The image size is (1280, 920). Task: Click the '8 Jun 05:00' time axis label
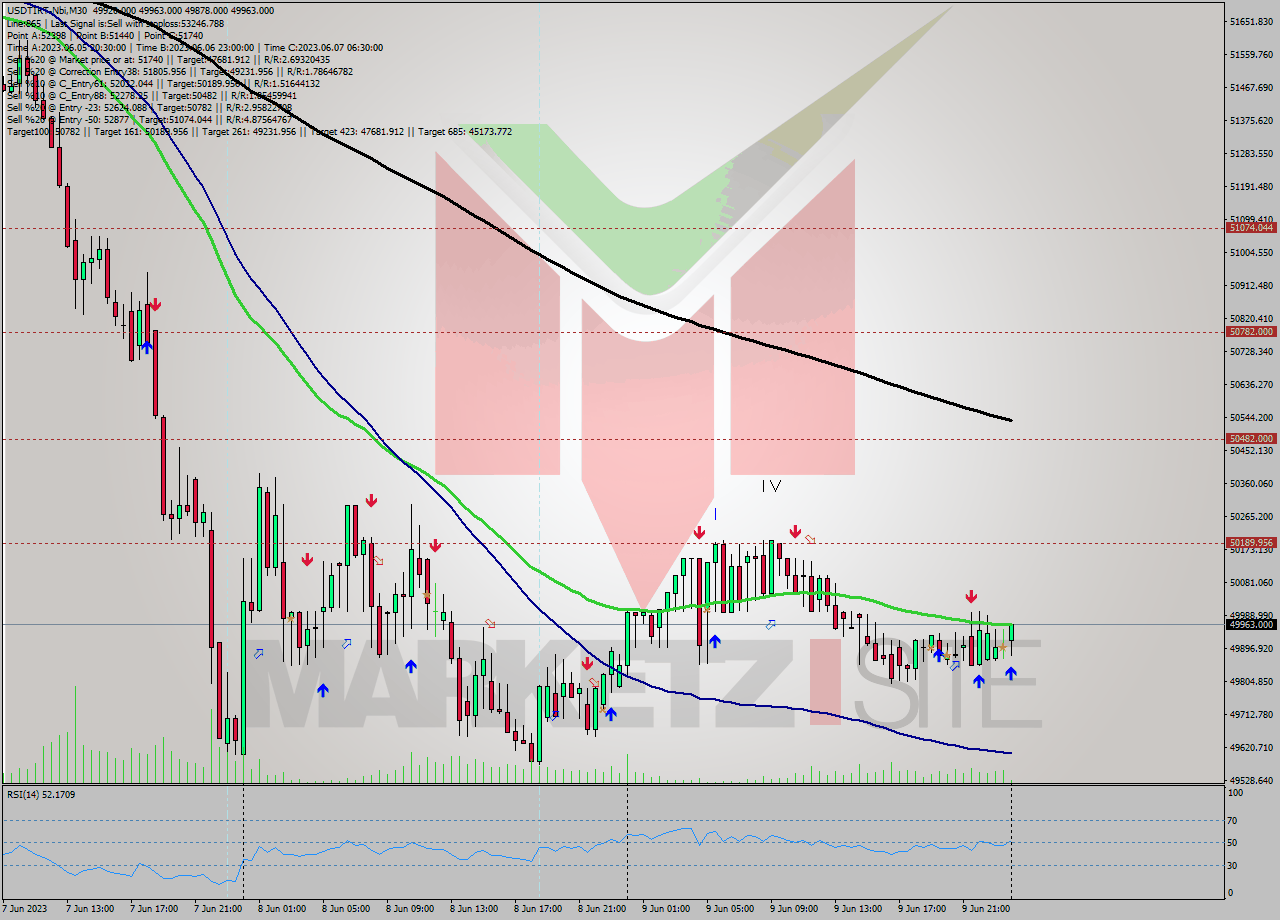(x=346, y=909)
